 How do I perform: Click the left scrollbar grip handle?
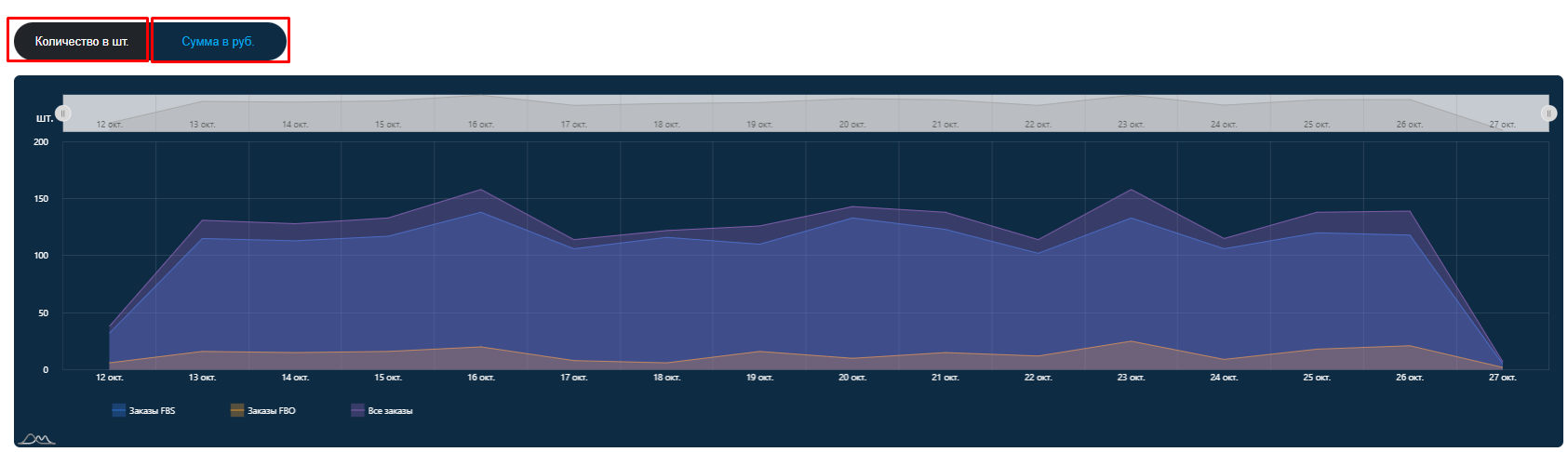tap(63, 113)
